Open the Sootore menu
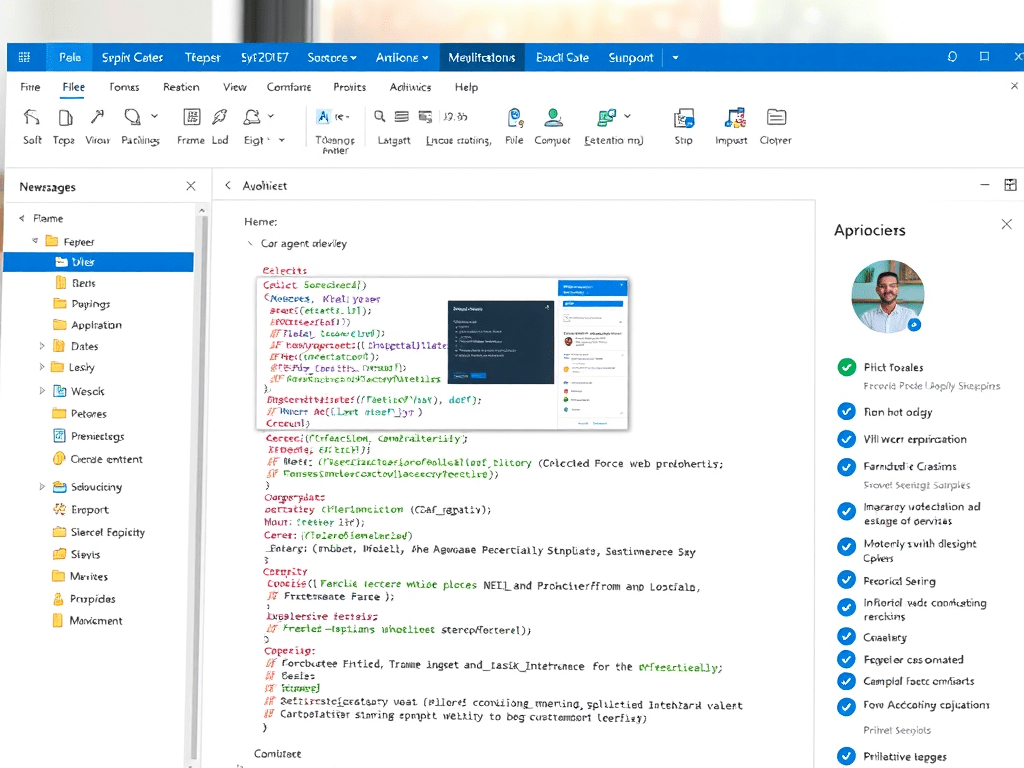 click(331, 57)
